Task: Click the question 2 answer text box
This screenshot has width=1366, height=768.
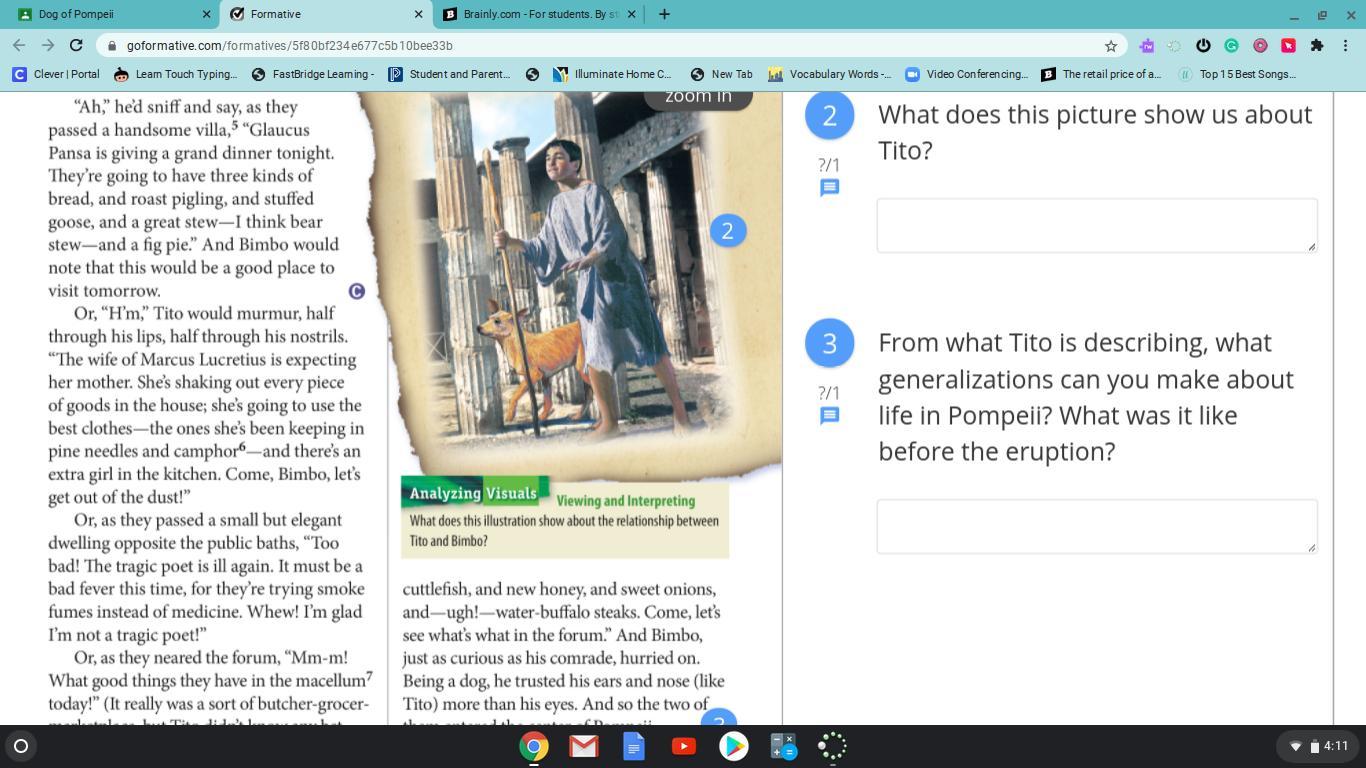Action: 1097,225
